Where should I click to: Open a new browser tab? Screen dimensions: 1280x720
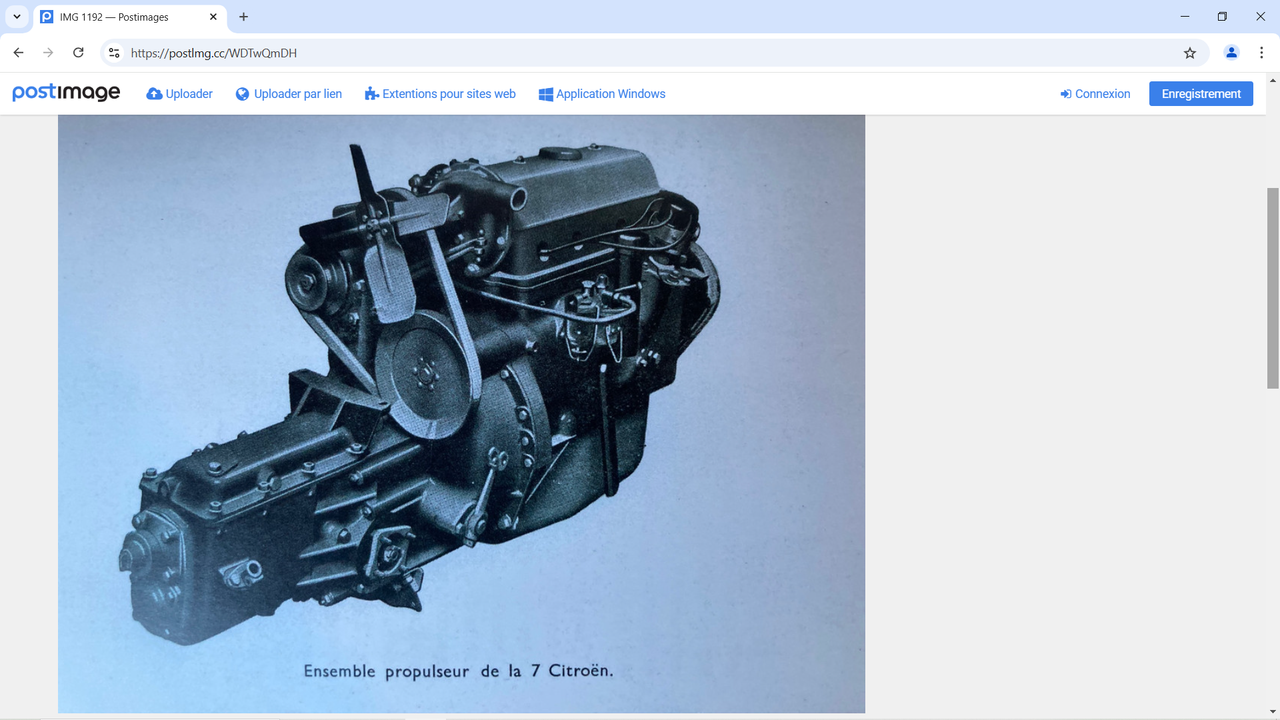coord(244,17)
